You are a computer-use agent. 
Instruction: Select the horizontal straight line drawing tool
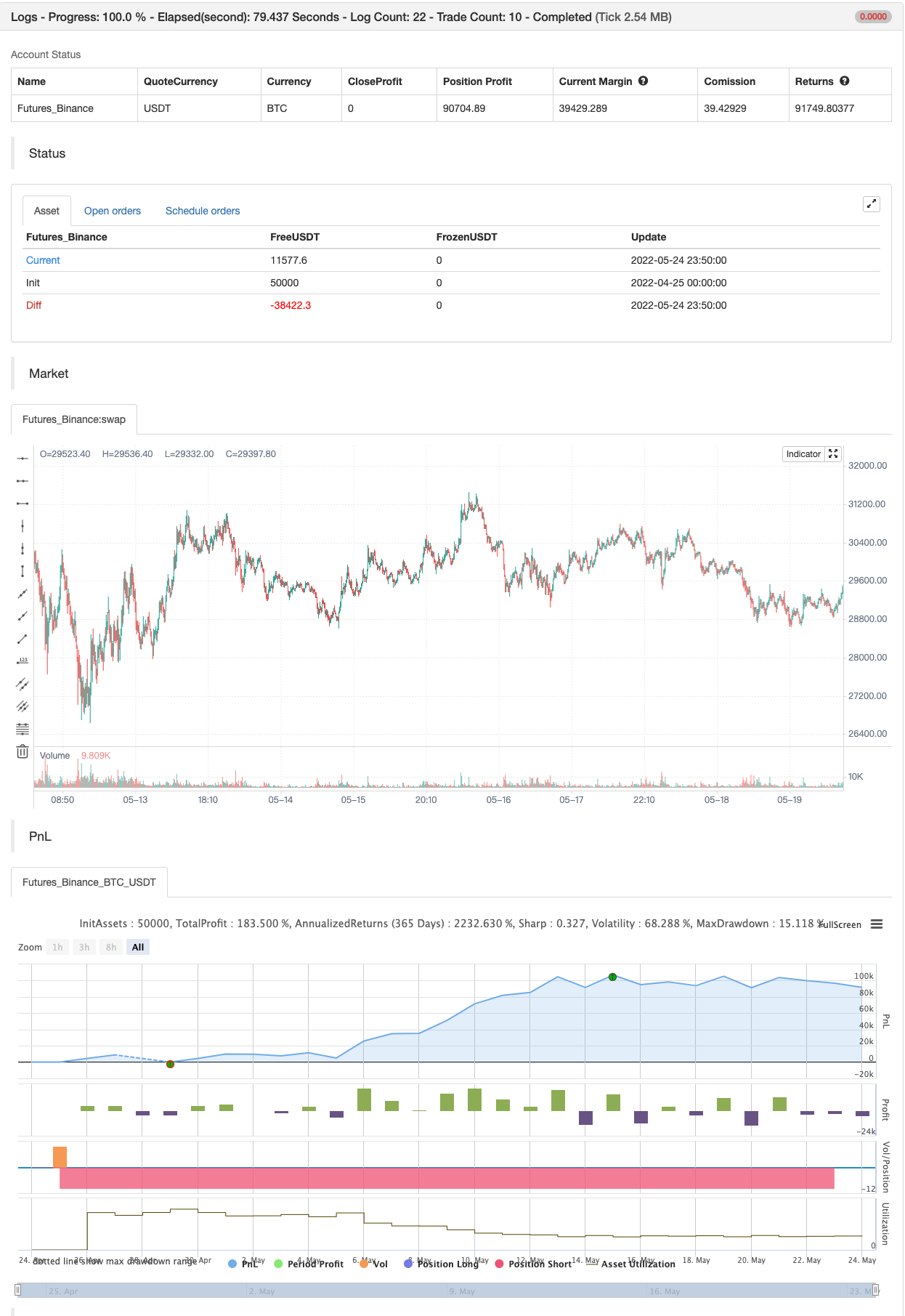pos(23,458)
